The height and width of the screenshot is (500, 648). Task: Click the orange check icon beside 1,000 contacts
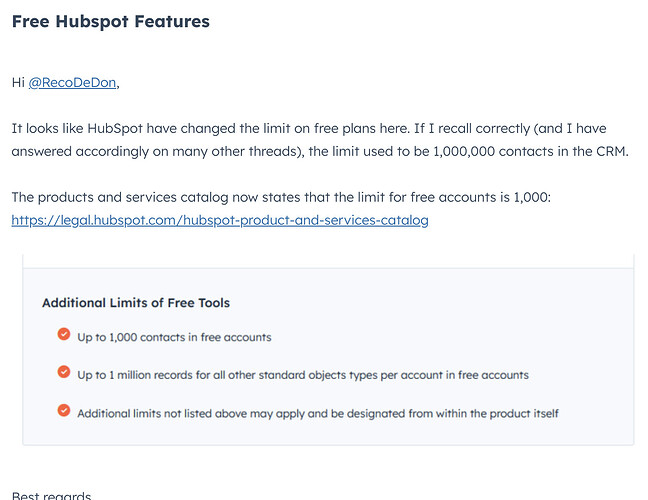point(64,334)
